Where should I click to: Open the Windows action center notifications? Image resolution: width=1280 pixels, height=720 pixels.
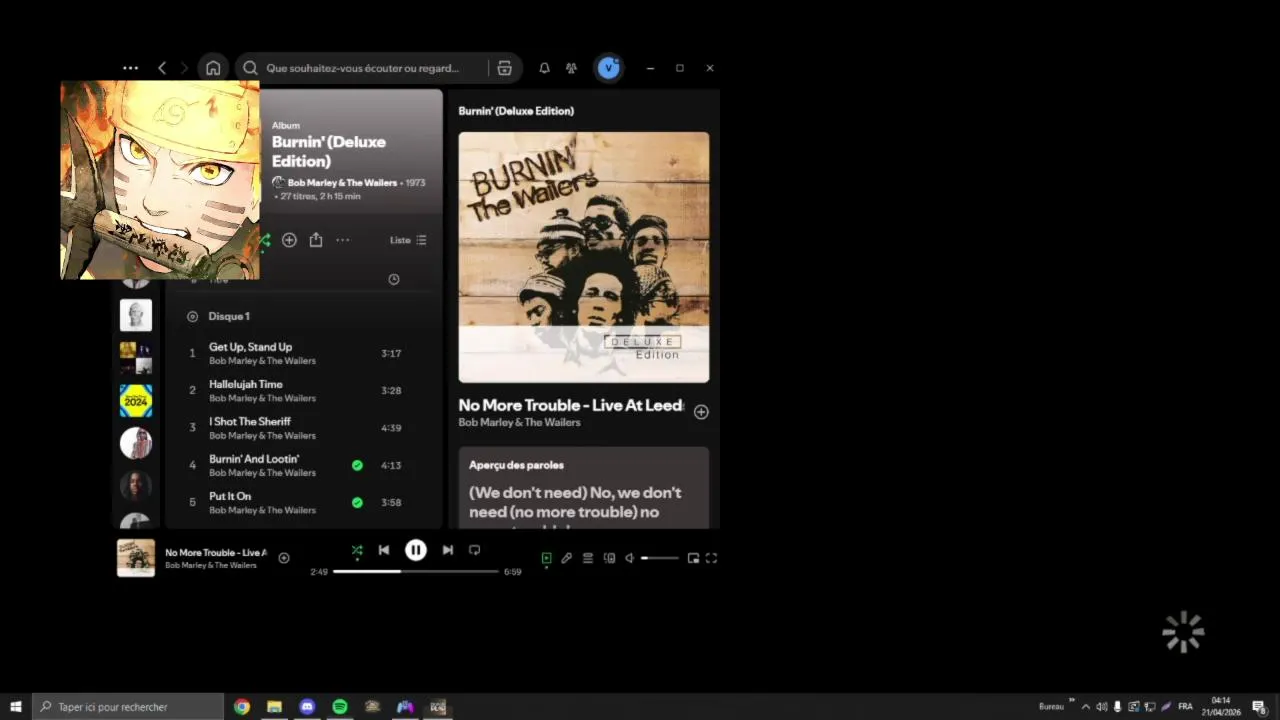[x=1259, y=706]
